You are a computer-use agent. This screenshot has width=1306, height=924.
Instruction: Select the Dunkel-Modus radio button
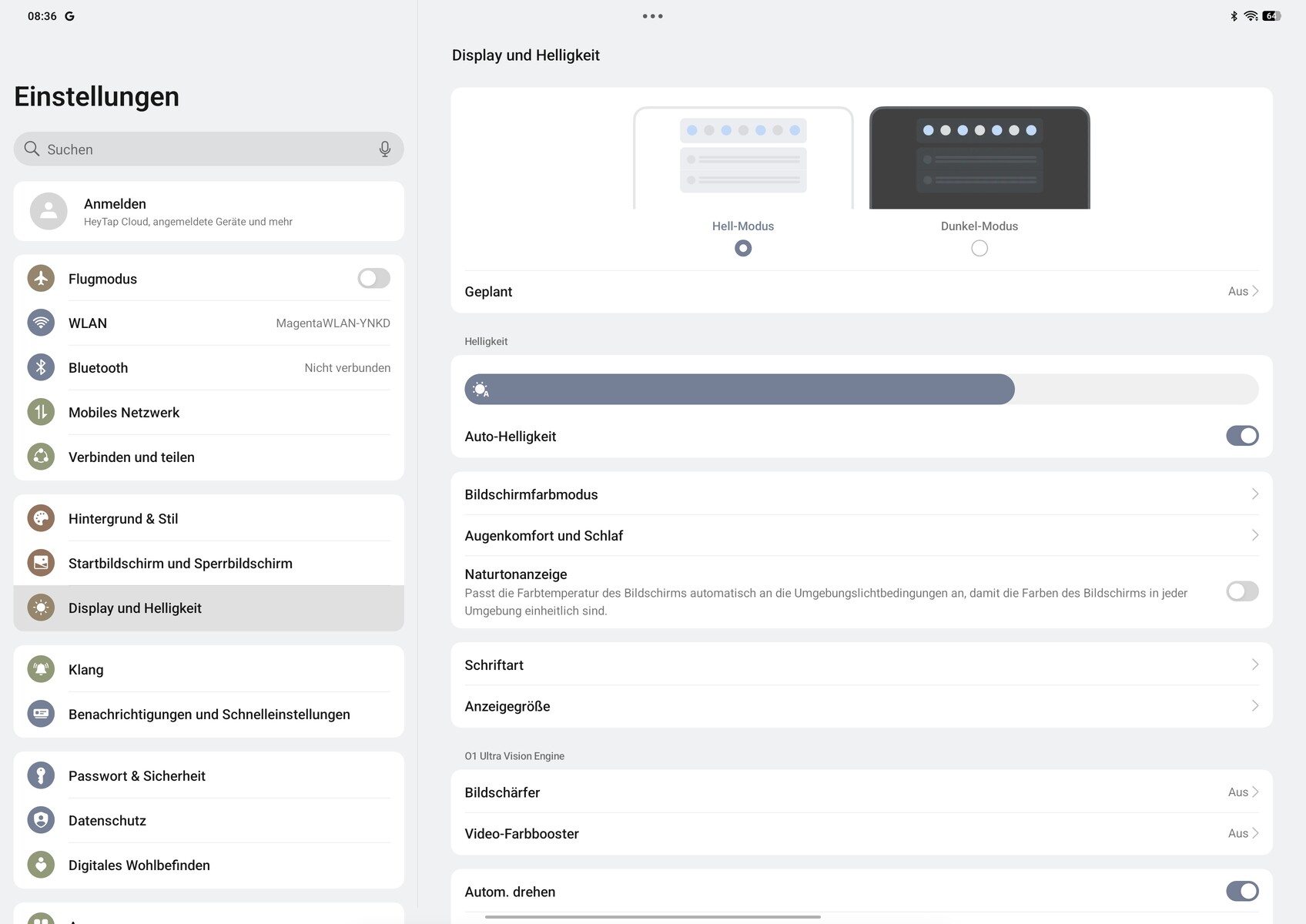click(979, 248)
